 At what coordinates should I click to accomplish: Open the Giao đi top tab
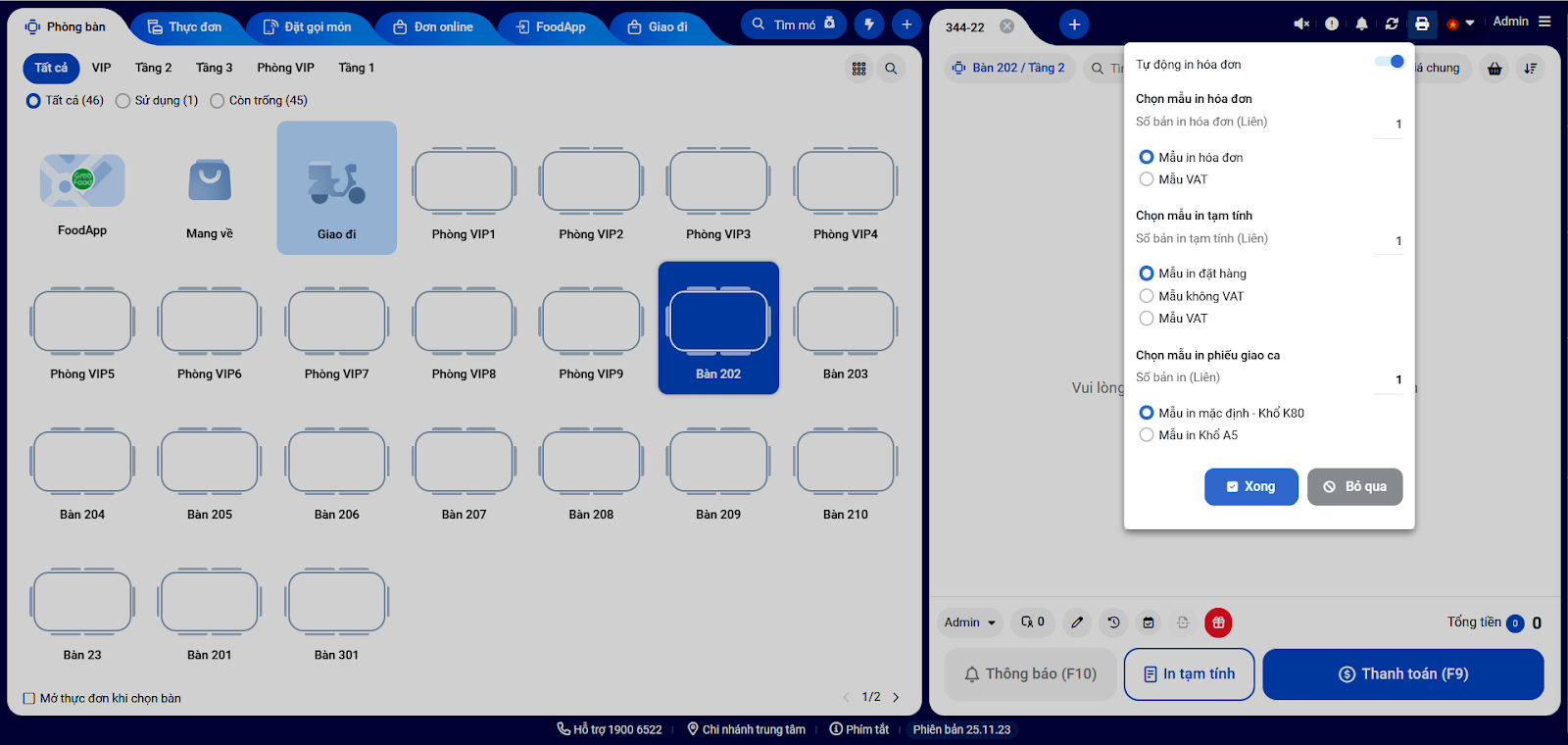tap(658, 26)
